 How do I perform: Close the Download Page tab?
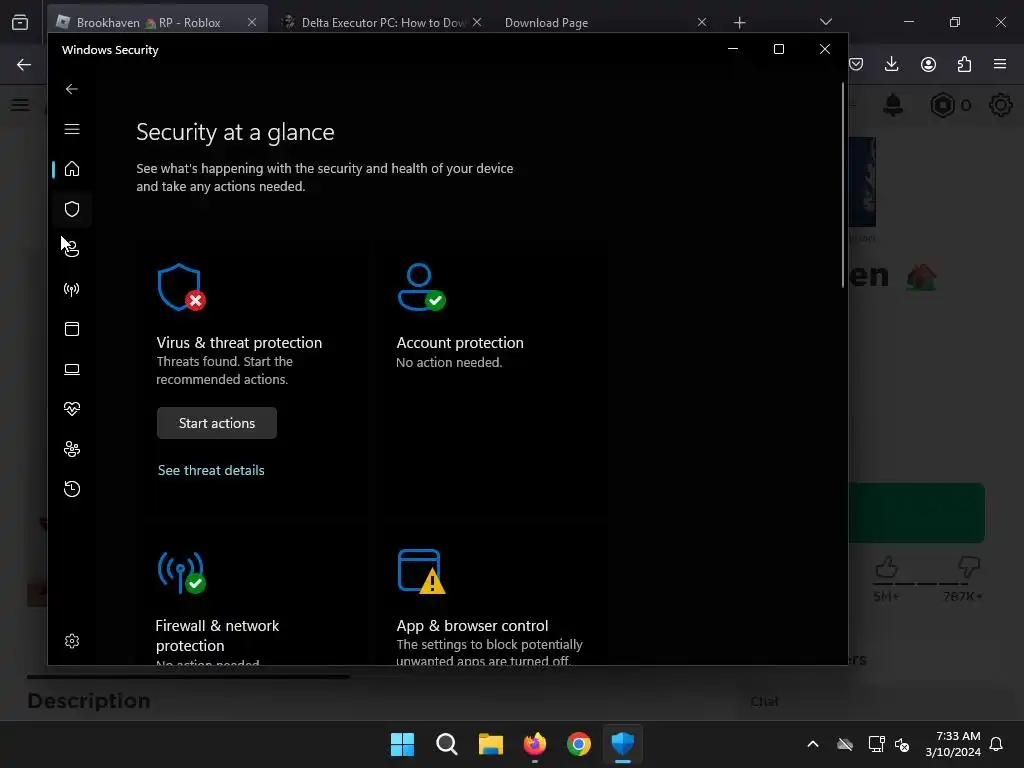coord(702,22)
